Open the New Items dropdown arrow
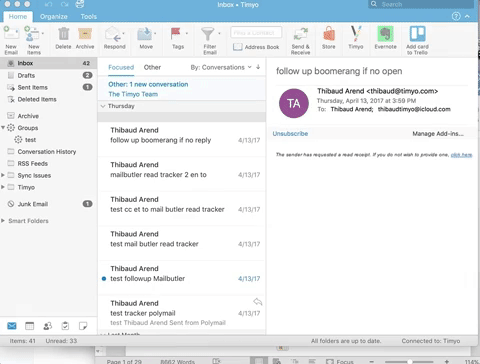 [43, 33]
